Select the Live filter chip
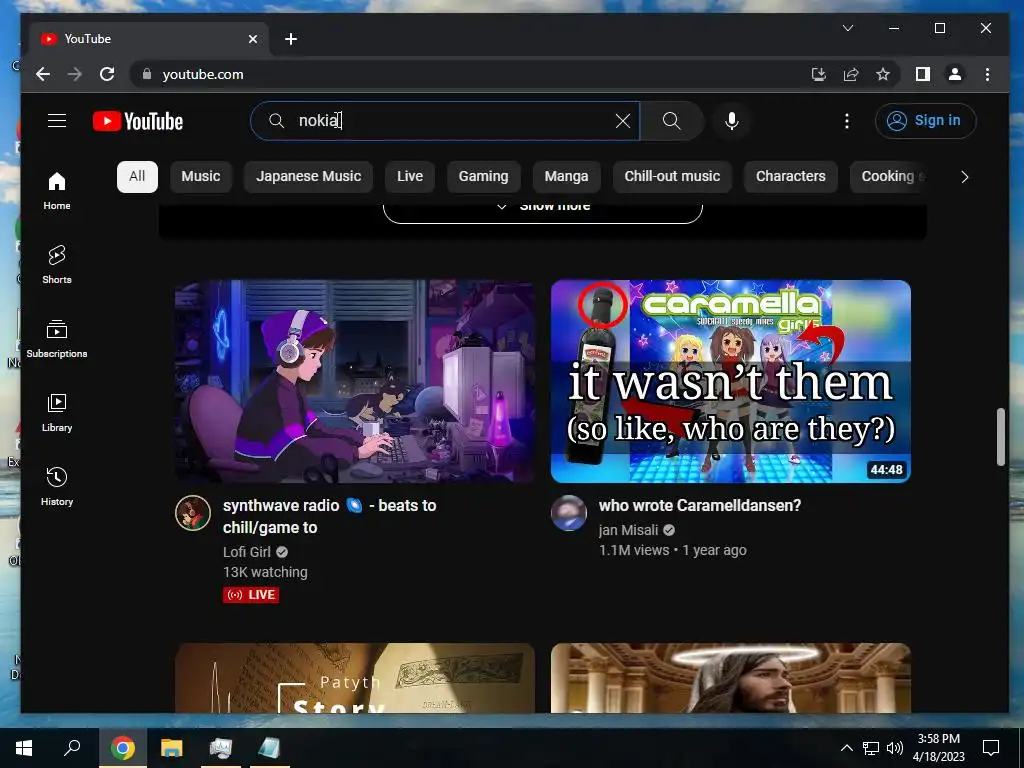This screenshot has width=1024, height=768. click(409, 176)
